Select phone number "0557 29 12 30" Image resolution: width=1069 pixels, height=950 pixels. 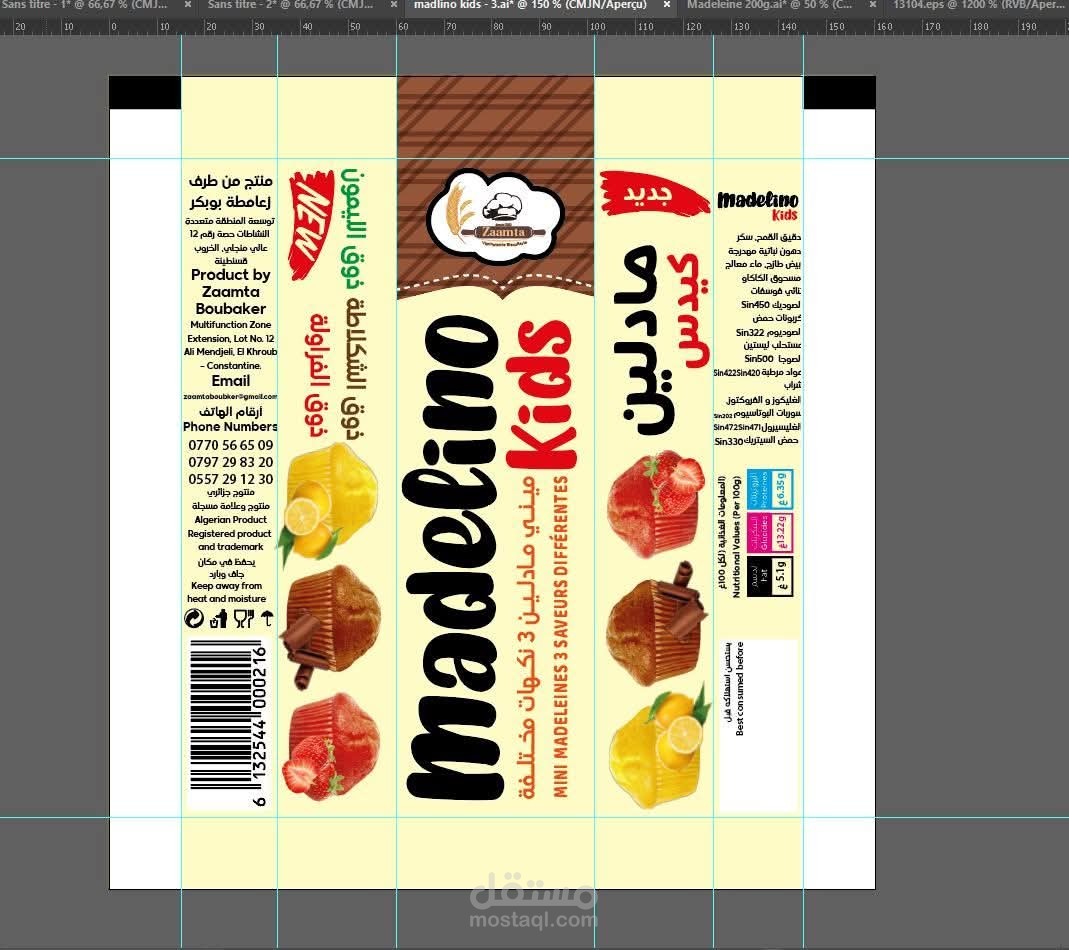230,479
